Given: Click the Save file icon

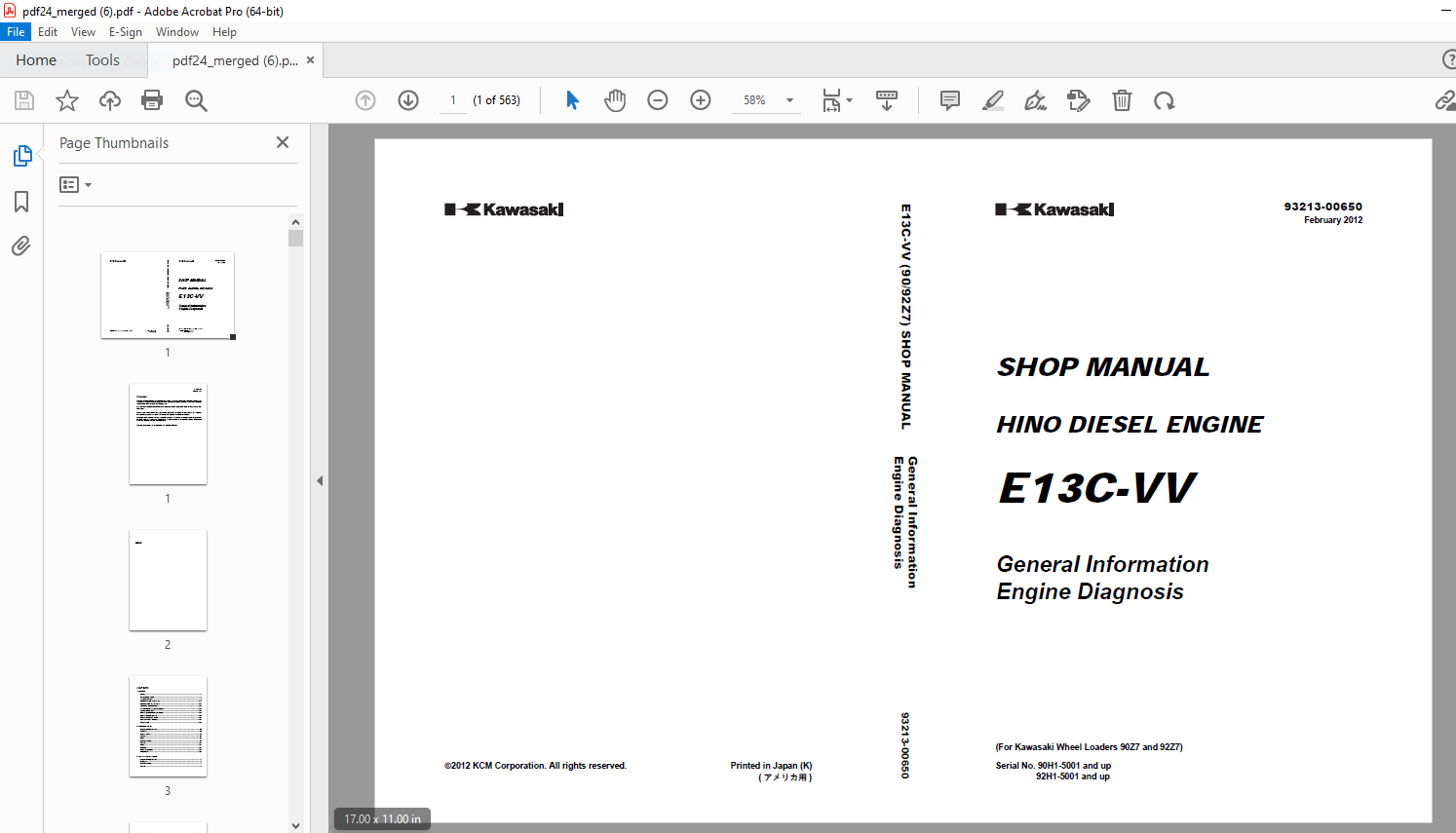Looking at the screenshot, I should click(24, 100).
